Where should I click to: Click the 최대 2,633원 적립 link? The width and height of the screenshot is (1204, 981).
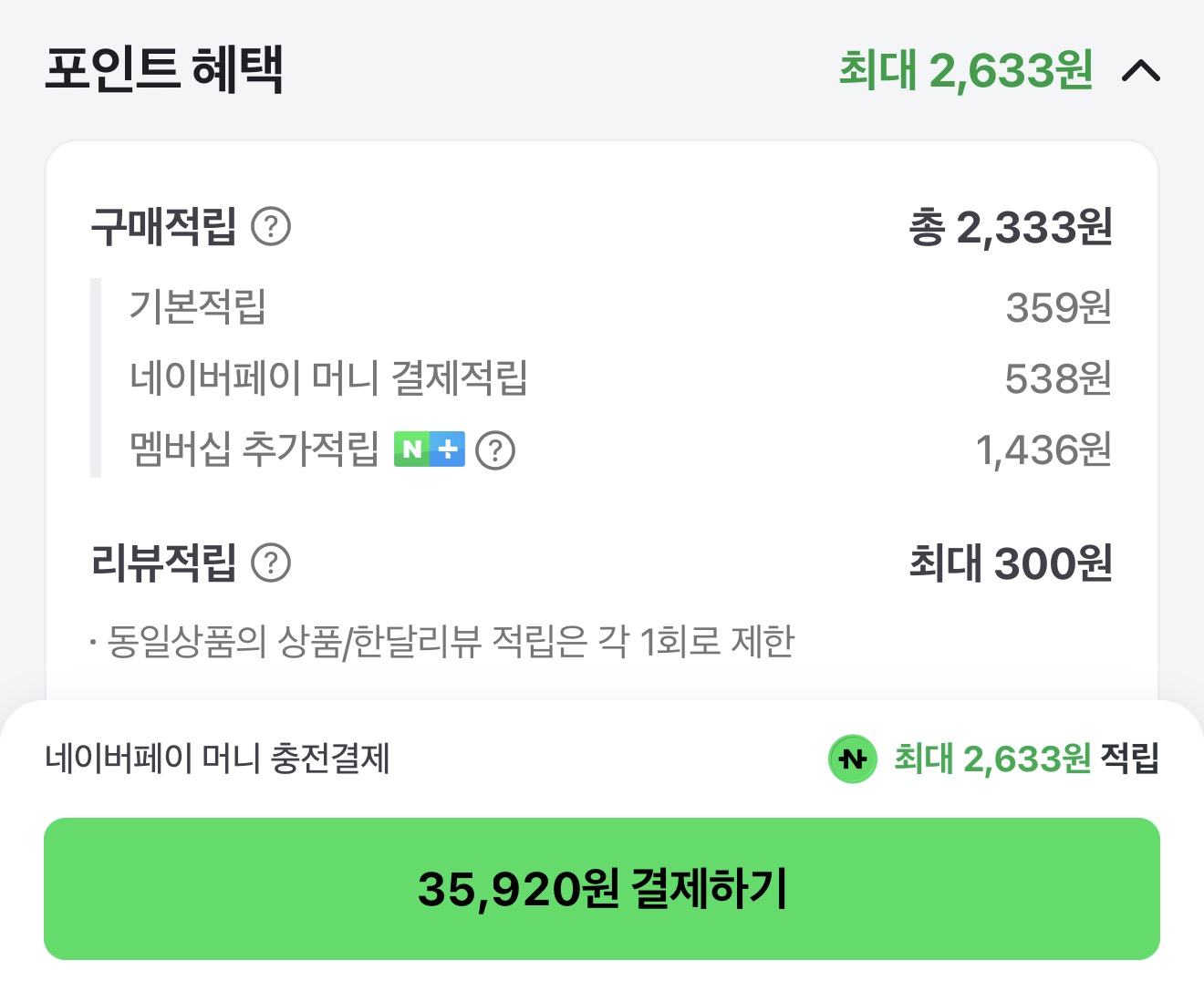pyautogui.click(x=1026, y=758)
